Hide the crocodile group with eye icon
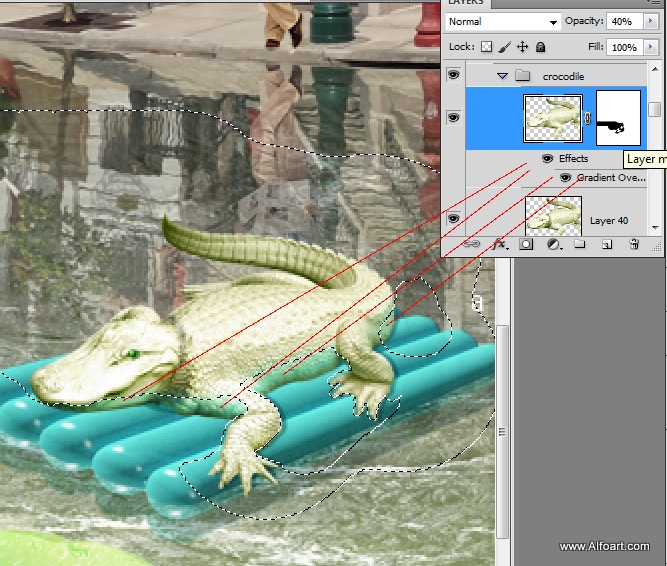 pyautogui.click(x=455, y=75)
